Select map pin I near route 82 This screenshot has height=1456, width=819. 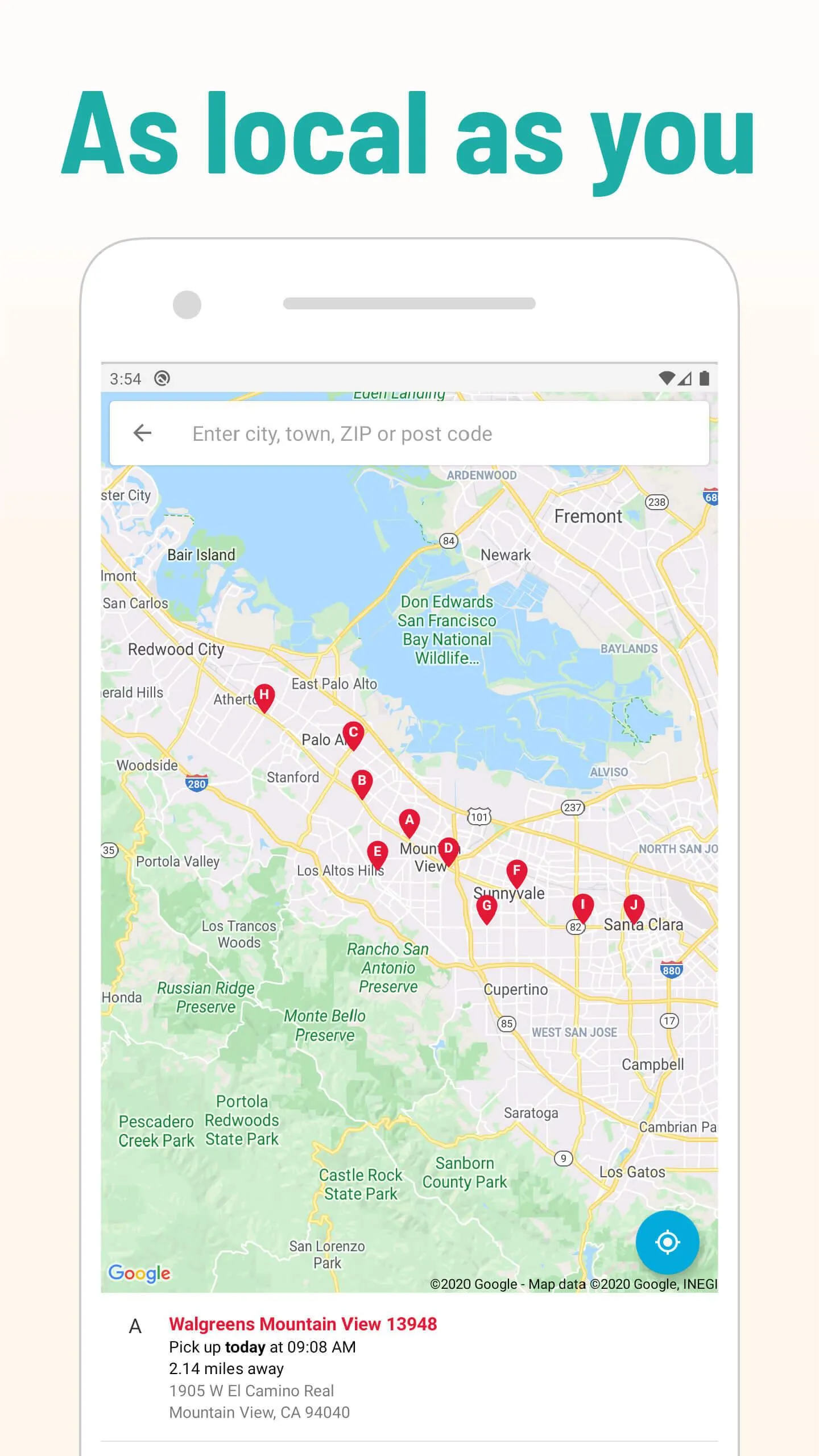(582, 908)
